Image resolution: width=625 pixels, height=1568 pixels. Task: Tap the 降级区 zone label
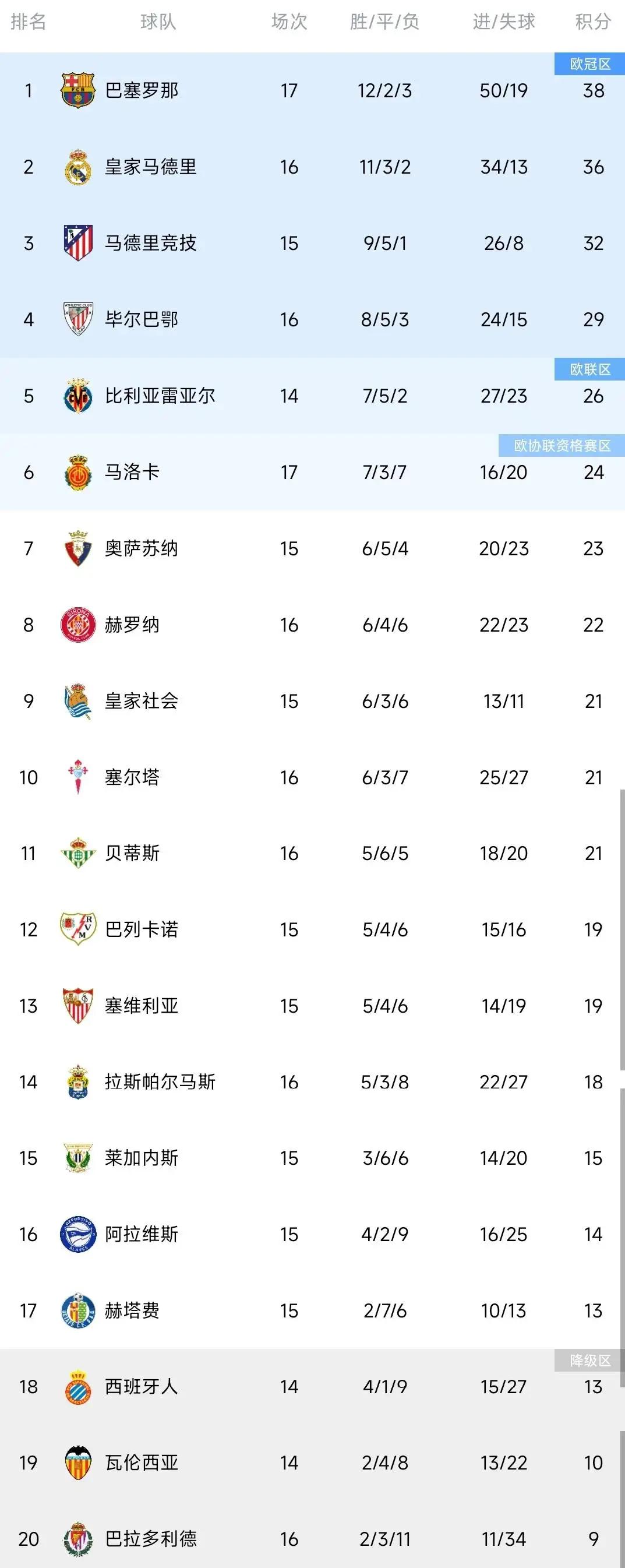pyautogui.click(x=589, y=1361)
